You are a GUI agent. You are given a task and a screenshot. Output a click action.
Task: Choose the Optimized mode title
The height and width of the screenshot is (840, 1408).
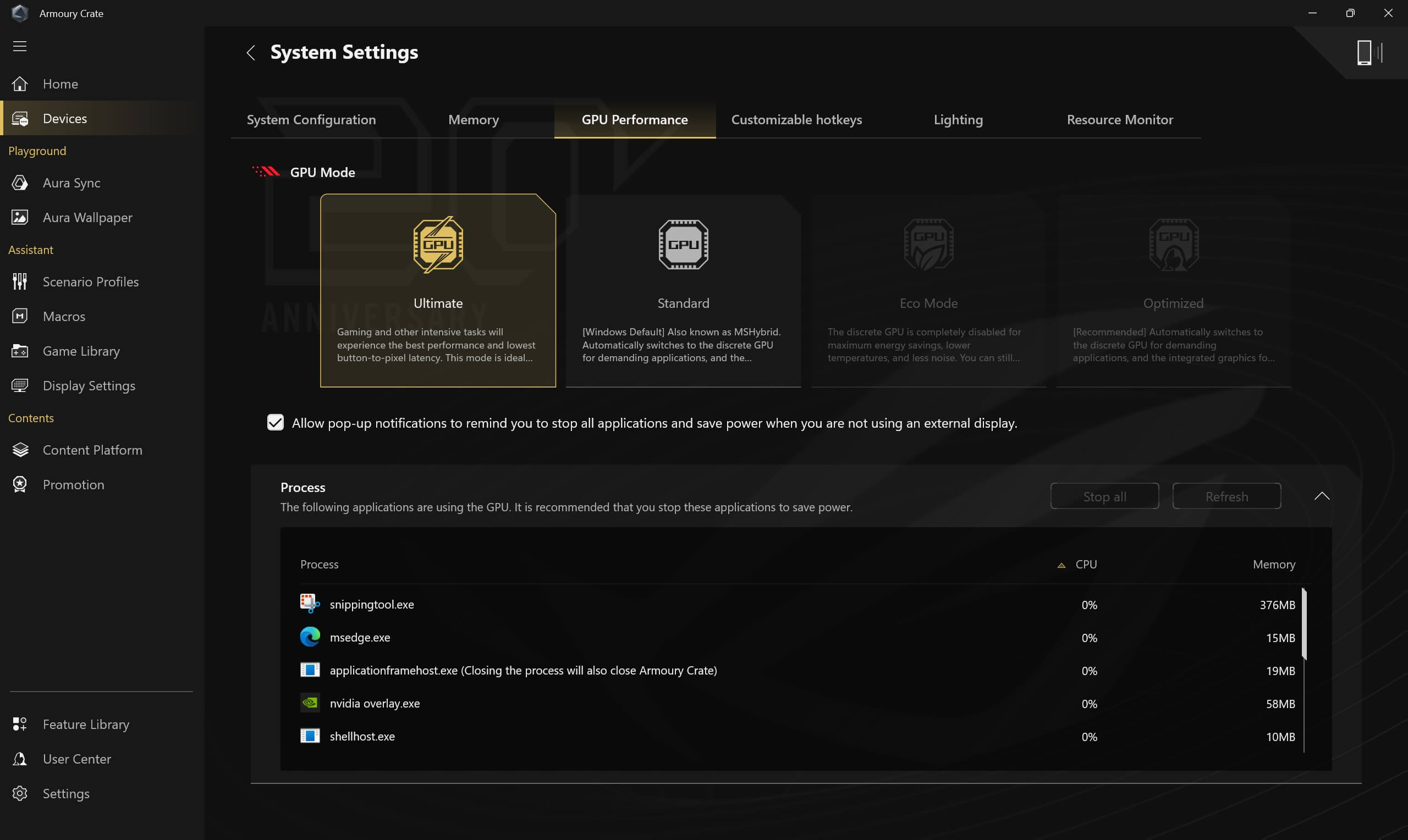pyautogui.click(x=1174, y=303)
